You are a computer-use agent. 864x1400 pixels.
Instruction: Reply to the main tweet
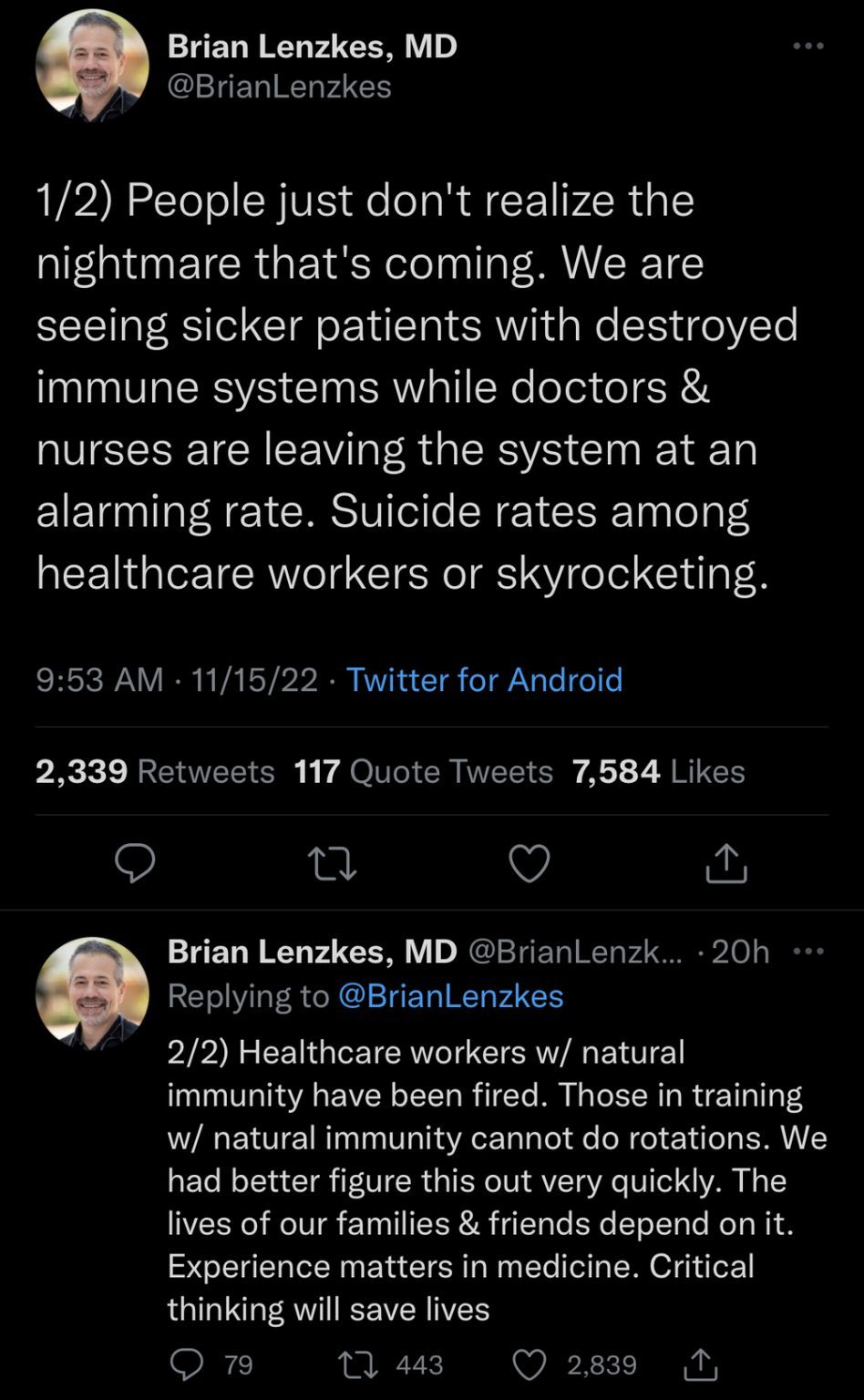click(135, 863)
